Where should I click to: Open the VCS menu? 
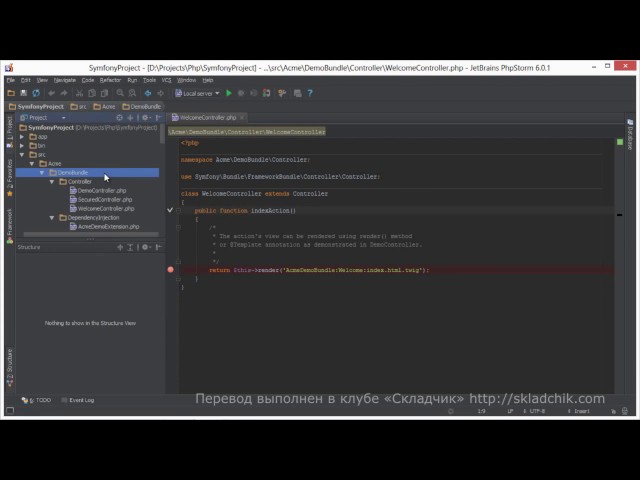point(167,80)
